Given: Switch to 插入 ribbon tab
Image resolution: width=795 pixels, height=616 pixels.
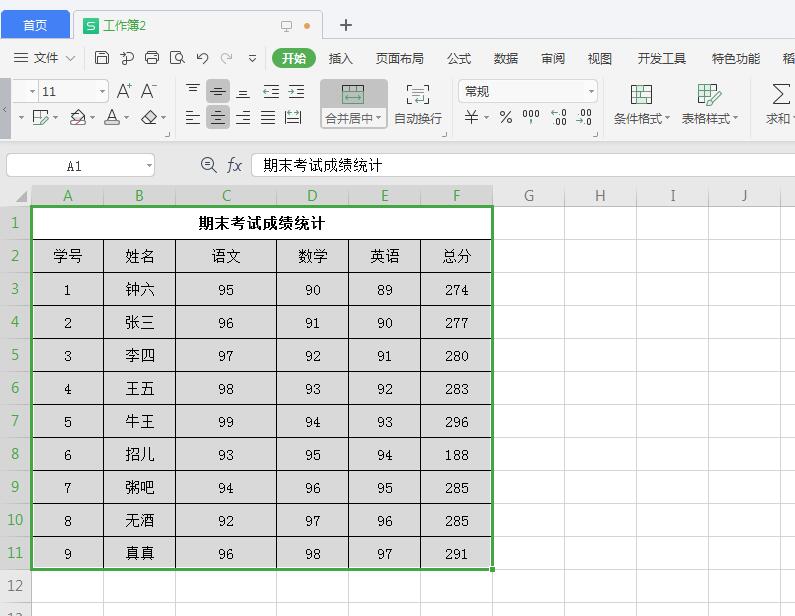Looking at the screenshot, I should click(340, 58).
